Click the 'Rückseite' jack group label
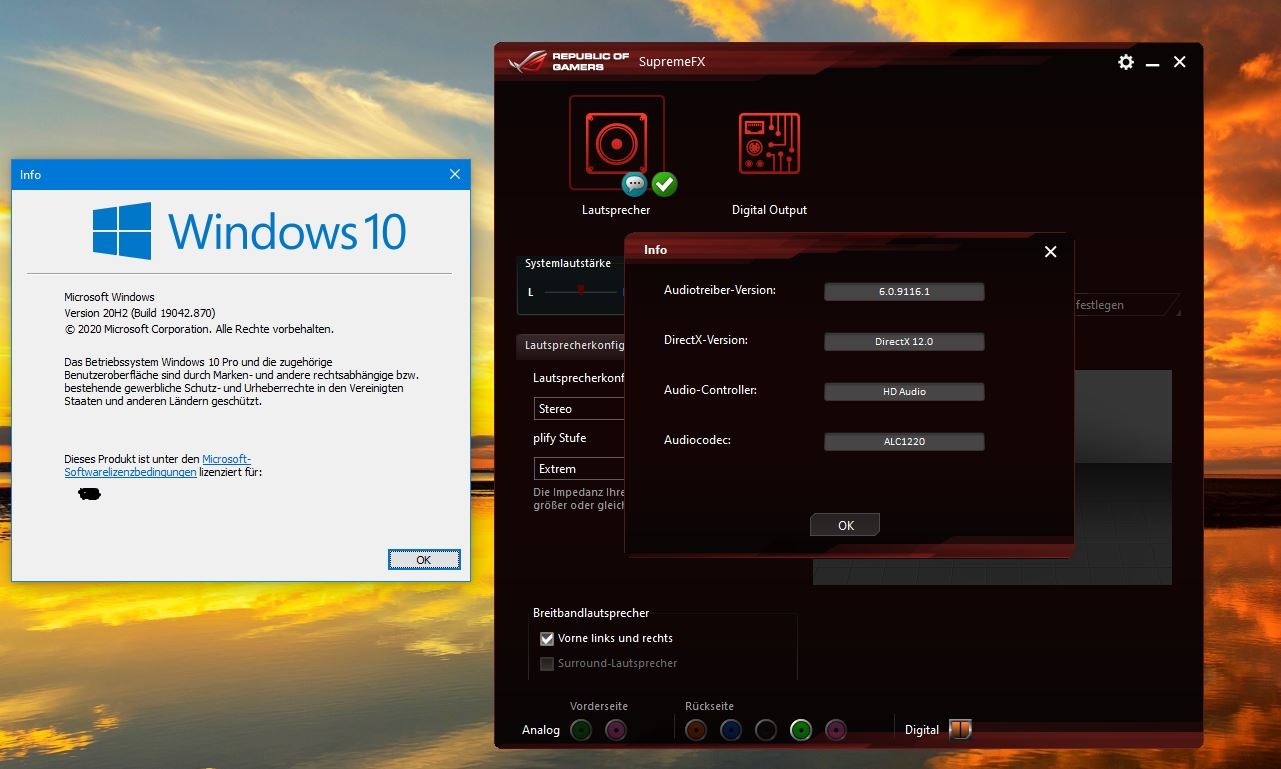 709,706
